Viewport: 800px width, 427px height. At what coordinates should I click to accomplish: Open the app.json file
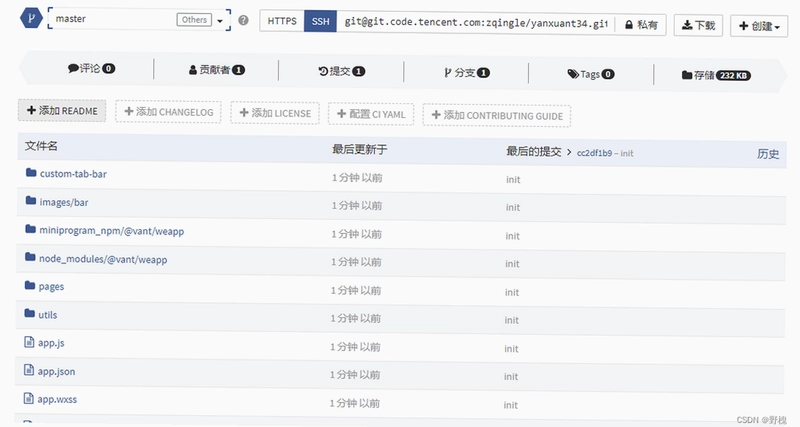[x=56, y=371]
